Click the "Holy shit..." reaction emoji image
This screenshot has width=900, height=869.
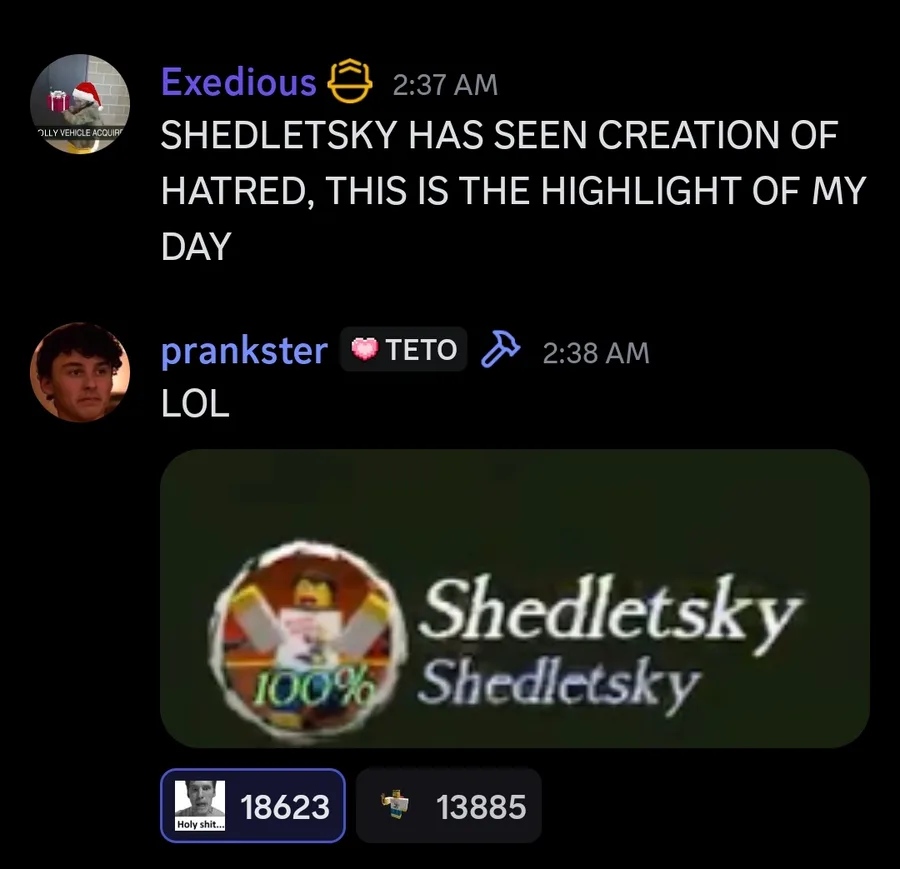200,805
